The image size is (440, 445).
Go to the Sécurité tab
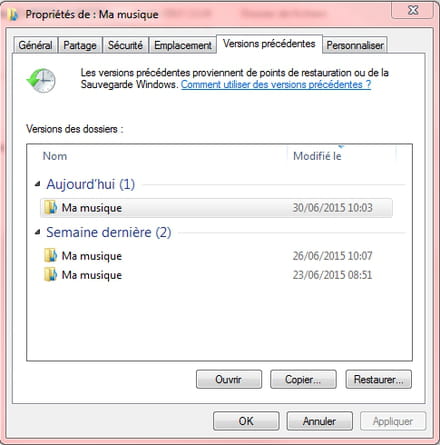pos(125,45)
